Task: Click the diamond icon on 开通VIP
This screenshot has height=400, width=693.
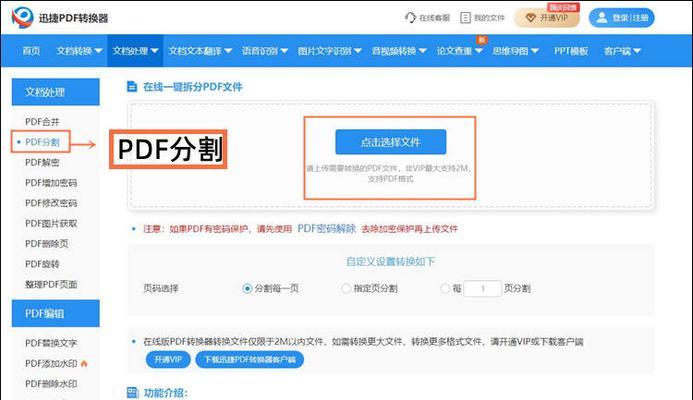Action: (530, 18)
